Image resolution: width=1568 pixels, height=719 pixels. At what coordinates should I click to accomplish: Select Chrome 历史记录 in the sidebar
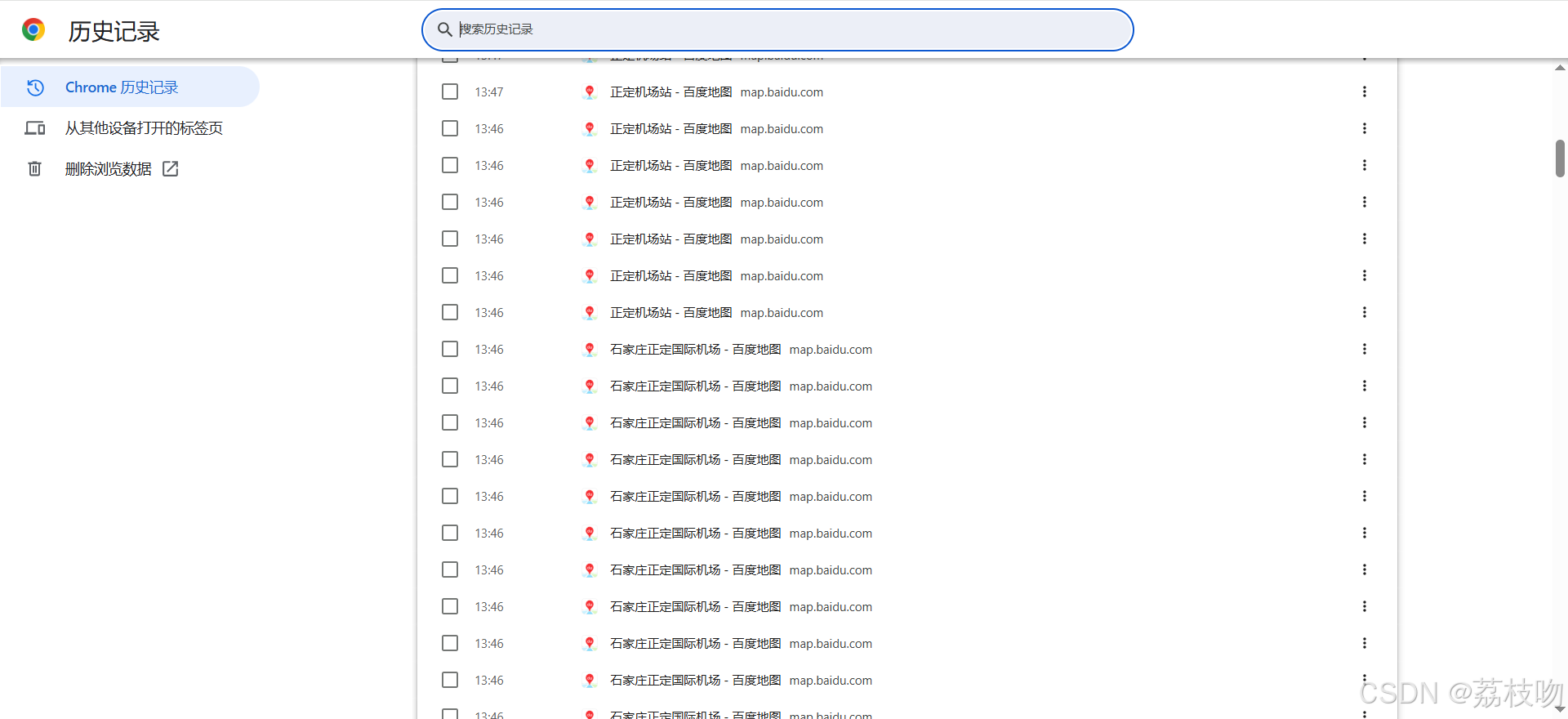(x=130, y=87)
